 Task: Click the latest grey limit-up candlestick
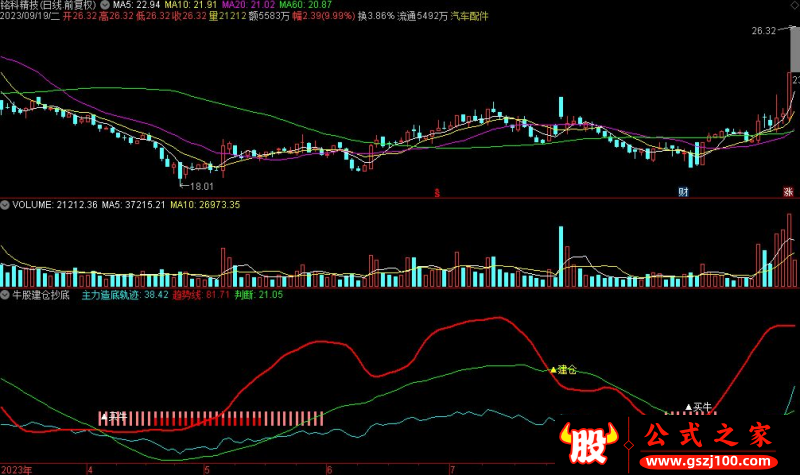click(x=795, y=50)
